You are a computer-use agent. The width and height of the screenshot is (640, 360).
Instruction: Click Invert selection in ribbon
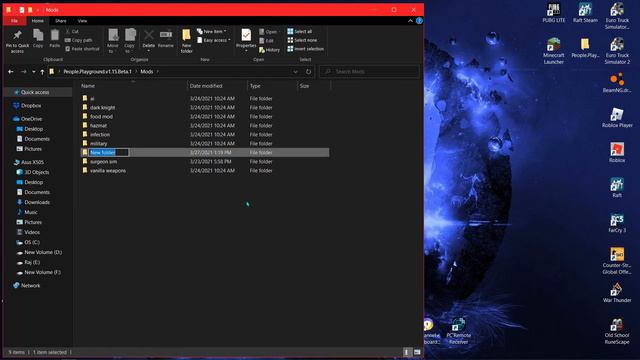click(305, 49)
